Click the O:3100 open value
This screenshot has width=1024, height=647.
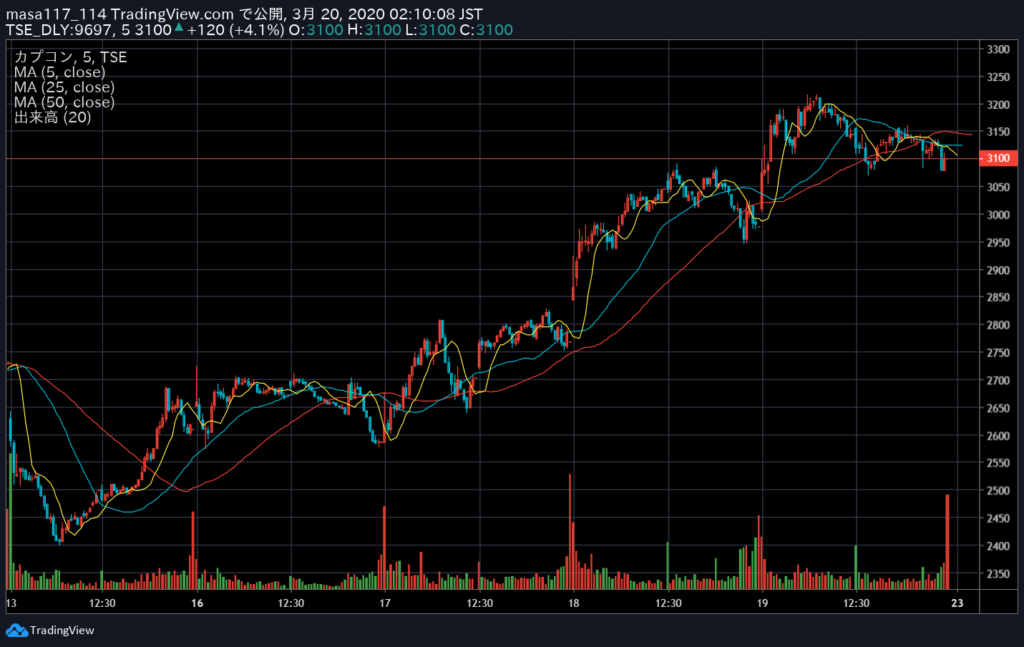pyautogui.click(x=316, y=29)
